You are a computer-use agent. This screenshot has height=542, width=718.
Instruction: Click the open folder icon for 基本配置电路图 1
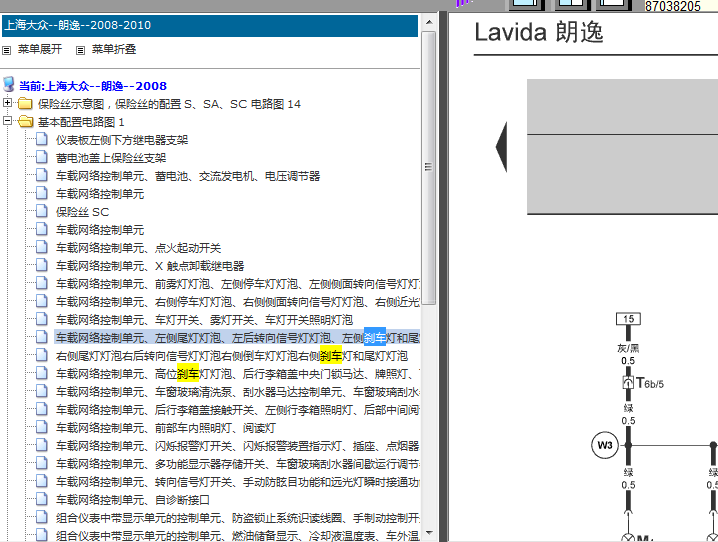25,122
